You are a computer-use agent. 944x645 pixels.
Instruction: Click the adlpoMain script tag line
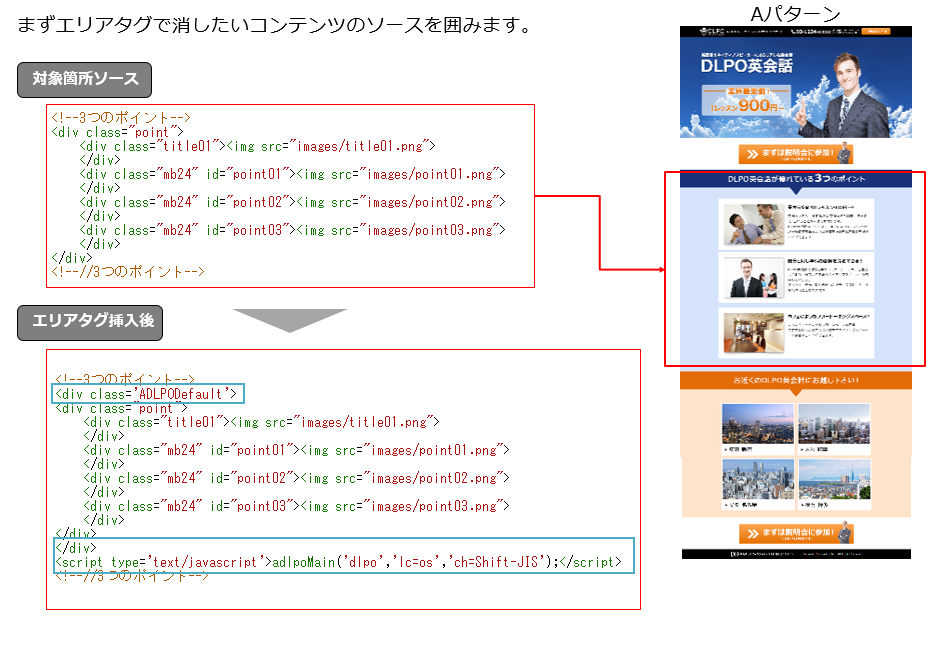338,562
